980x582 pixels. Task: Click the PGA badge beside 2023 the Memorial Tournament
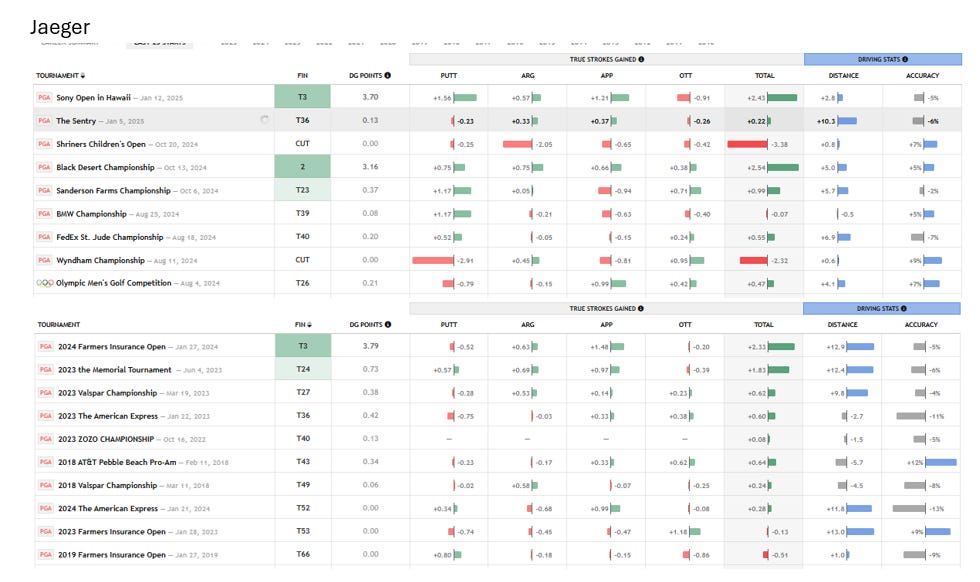coord(46,369)
